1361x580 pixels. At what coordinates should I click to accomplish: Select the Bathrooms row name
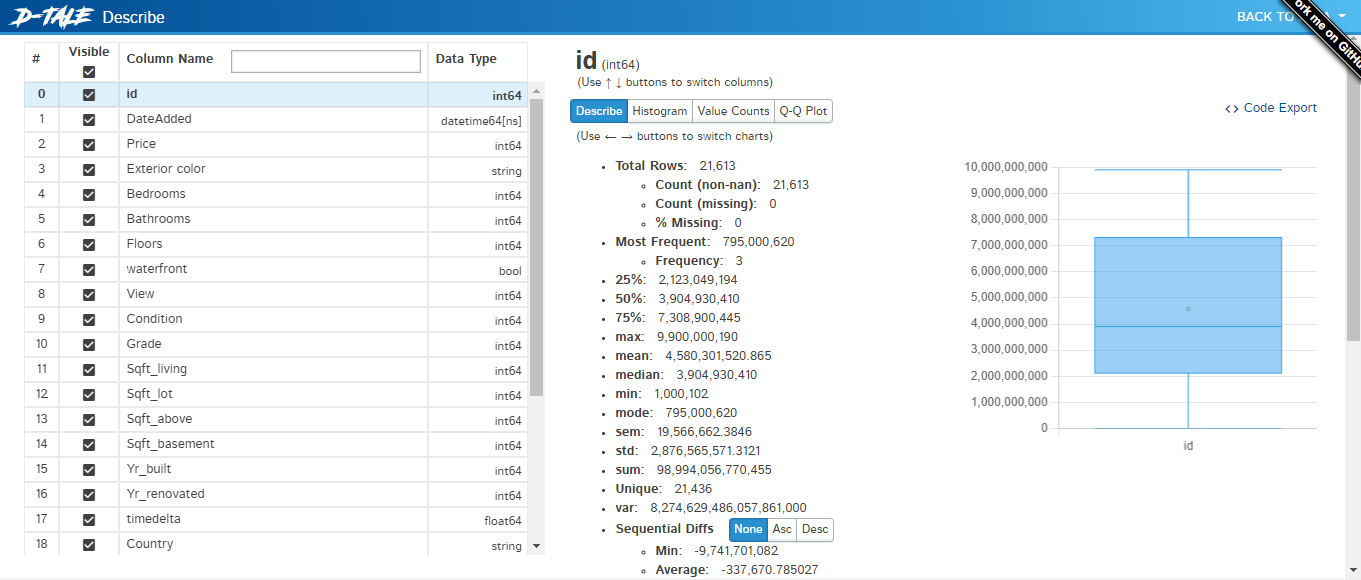158,219
